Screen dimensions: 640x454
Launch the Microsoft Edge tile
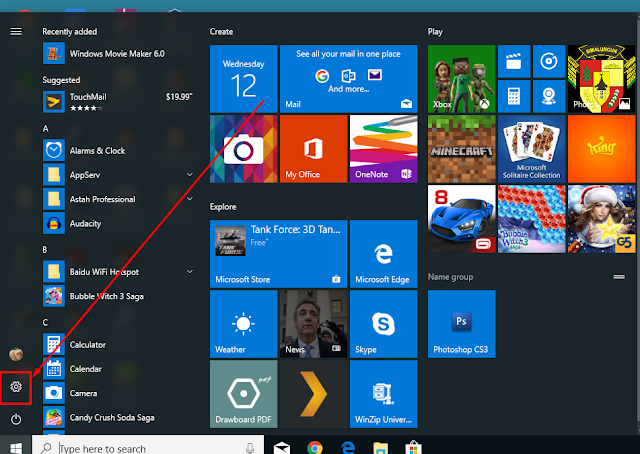point(384,254)
